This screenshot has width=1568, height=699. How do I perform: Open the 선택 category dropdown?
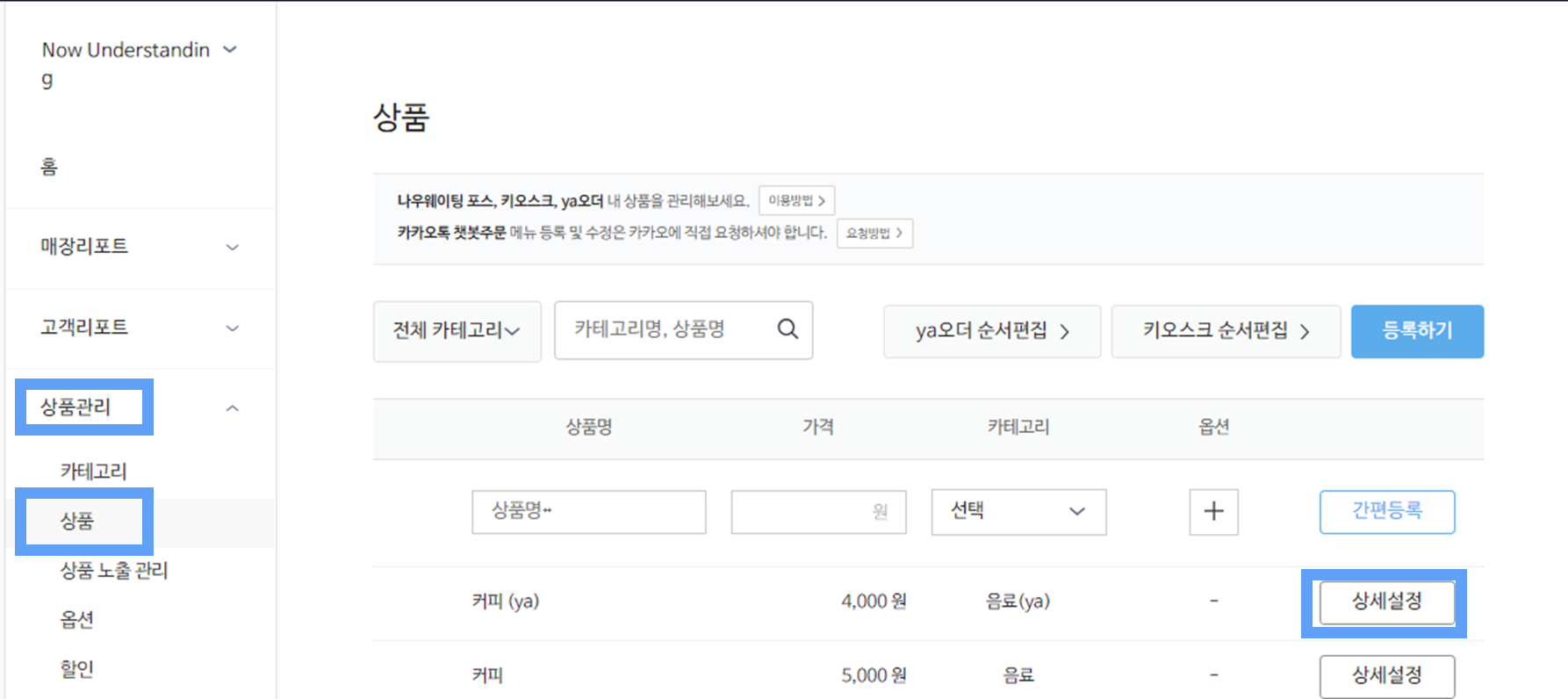(1018, 512)
